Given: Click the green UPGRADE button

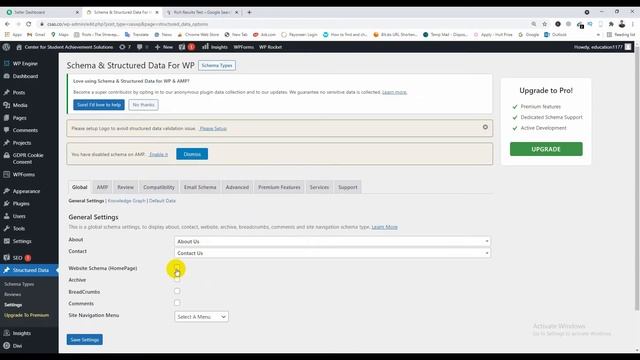Looking at the screenshot, I should tap(546, 149).
